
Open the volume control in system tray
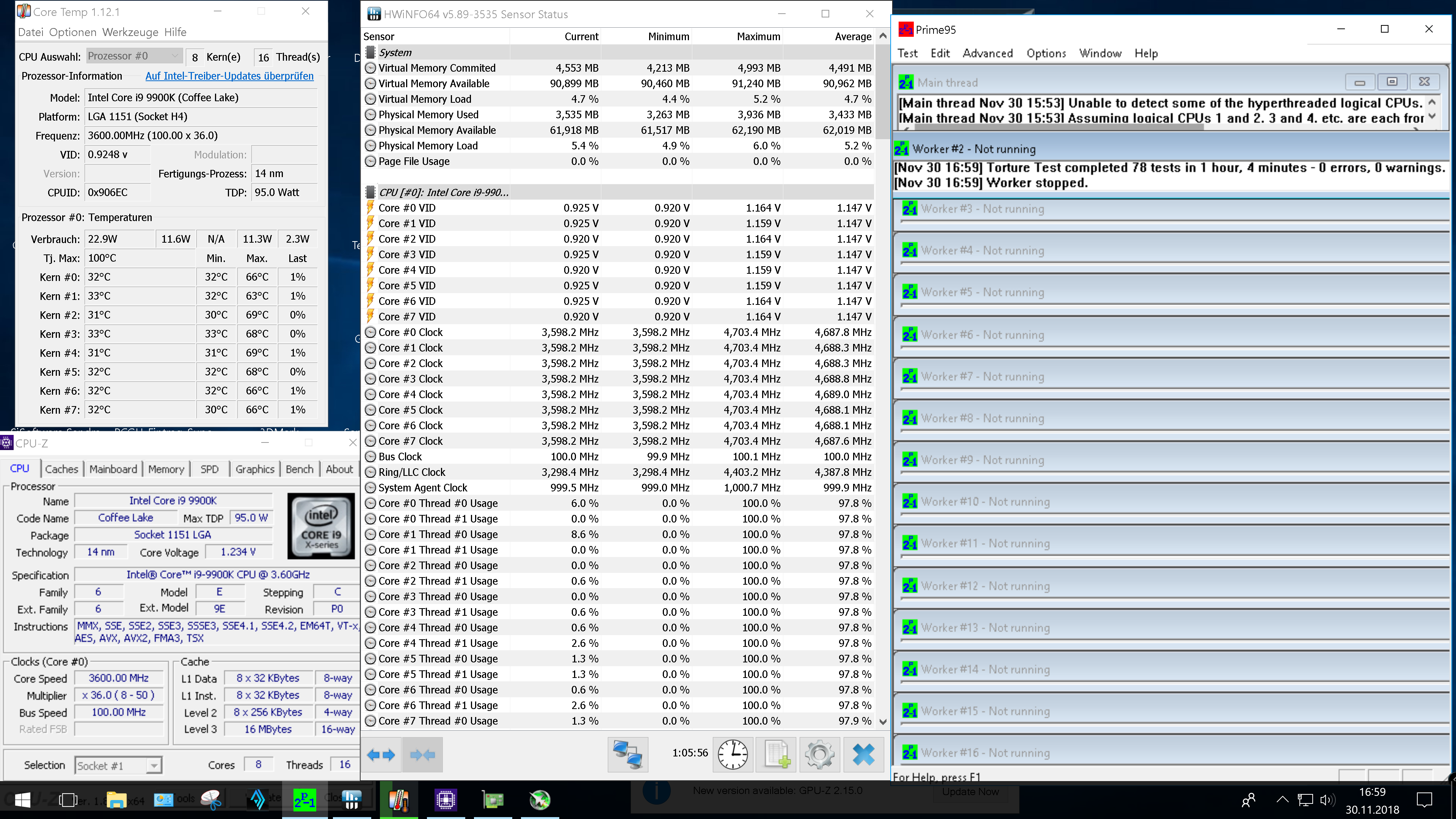click(x=1327, y=800)
